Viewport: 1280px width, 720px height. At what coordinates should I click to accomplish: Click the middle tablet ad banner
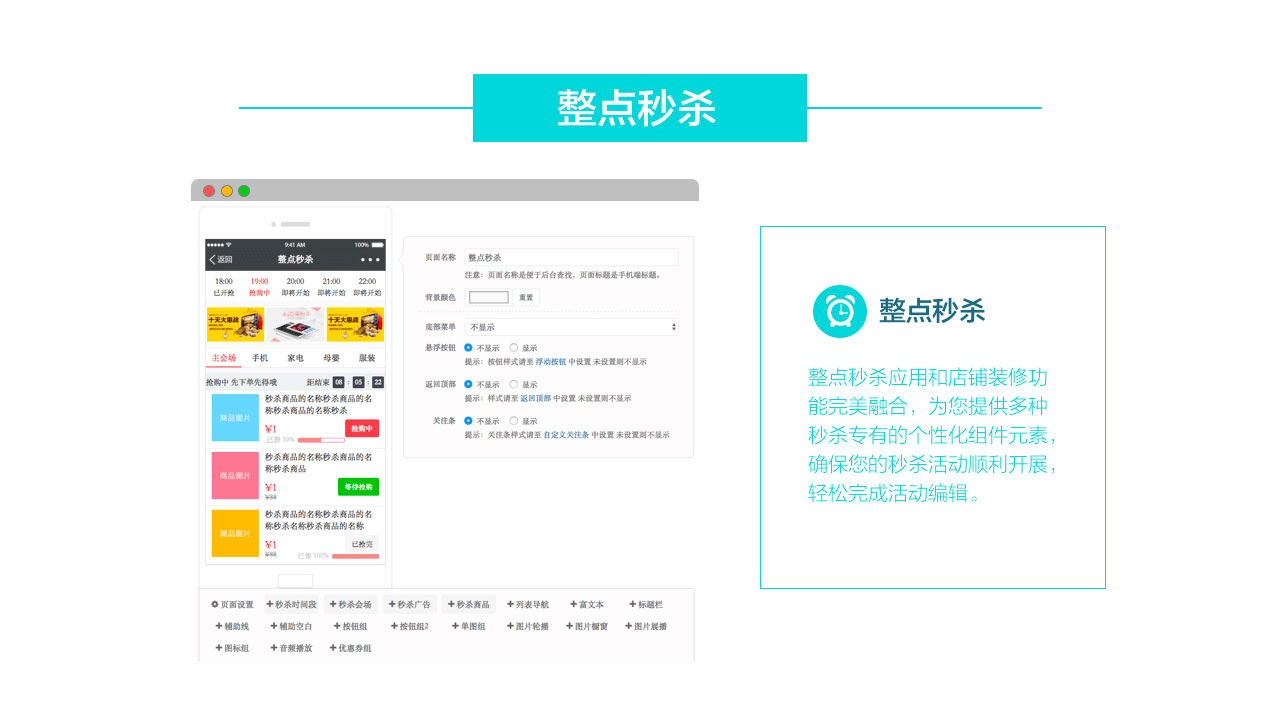coord(295,325)
